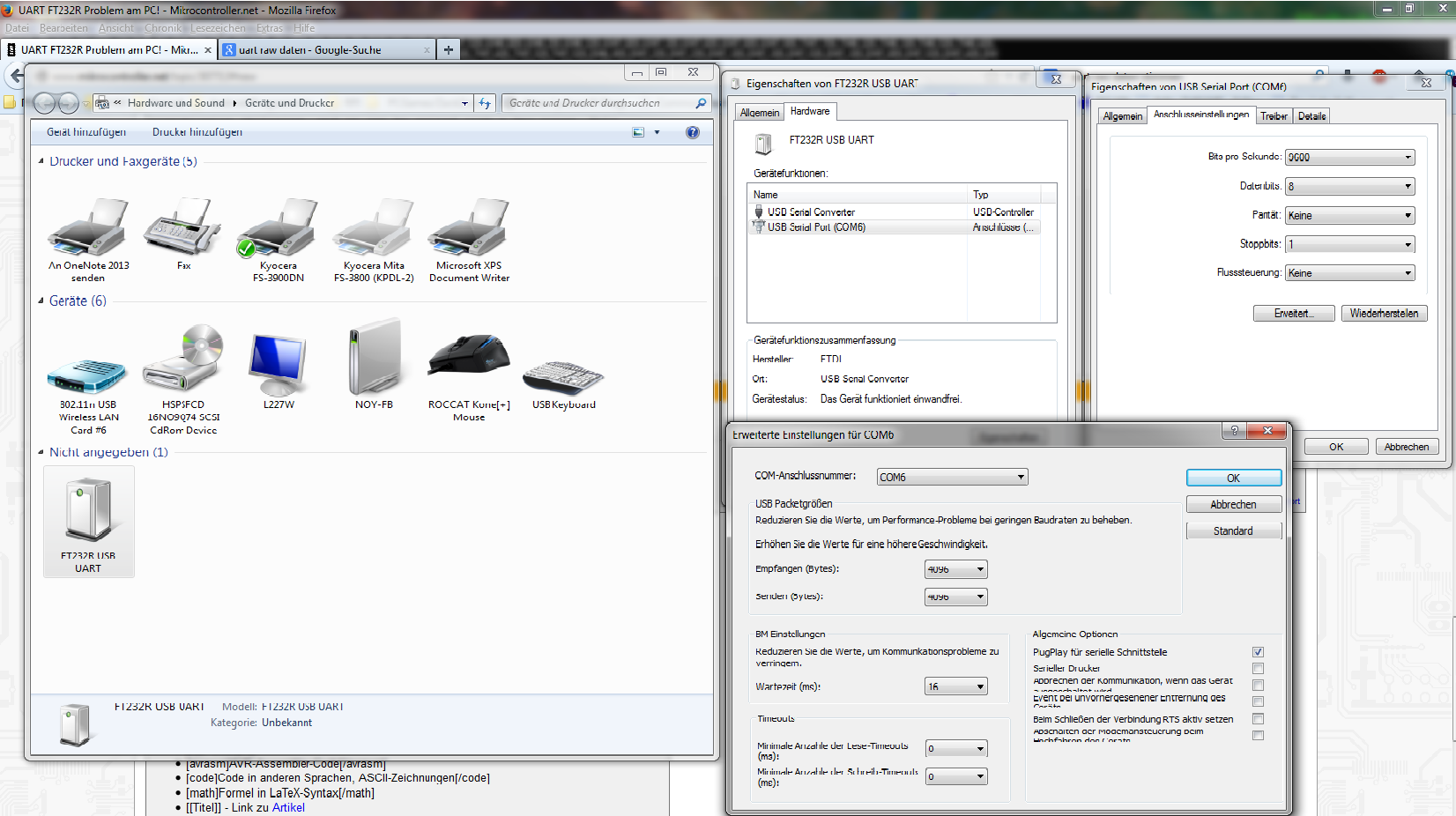Select the An OneNote 2013 senden printer

point(88,239)
